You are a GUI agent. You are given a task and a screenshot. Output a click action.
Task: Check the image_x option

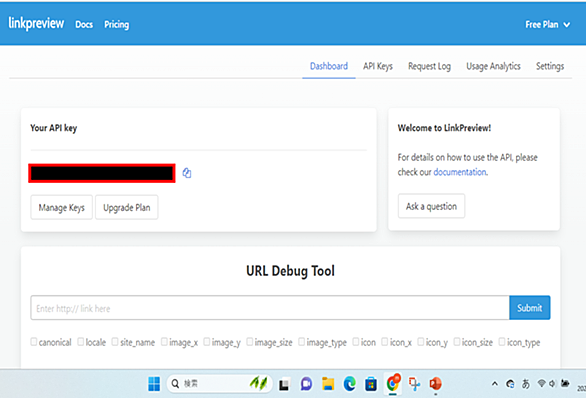164,342
